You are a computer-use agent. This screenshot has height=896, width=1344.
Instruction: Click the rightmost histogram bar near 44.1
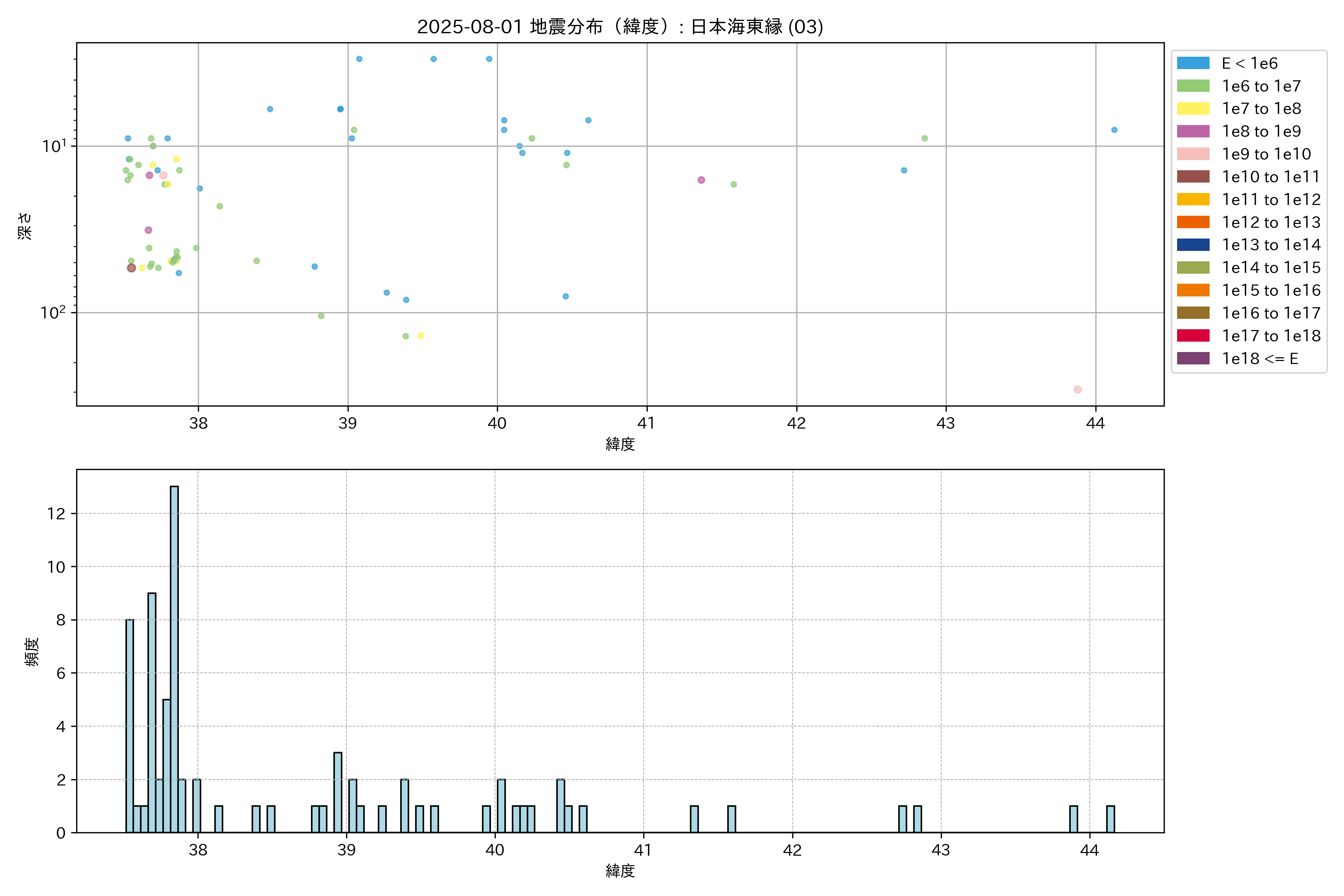point(1110,819)
